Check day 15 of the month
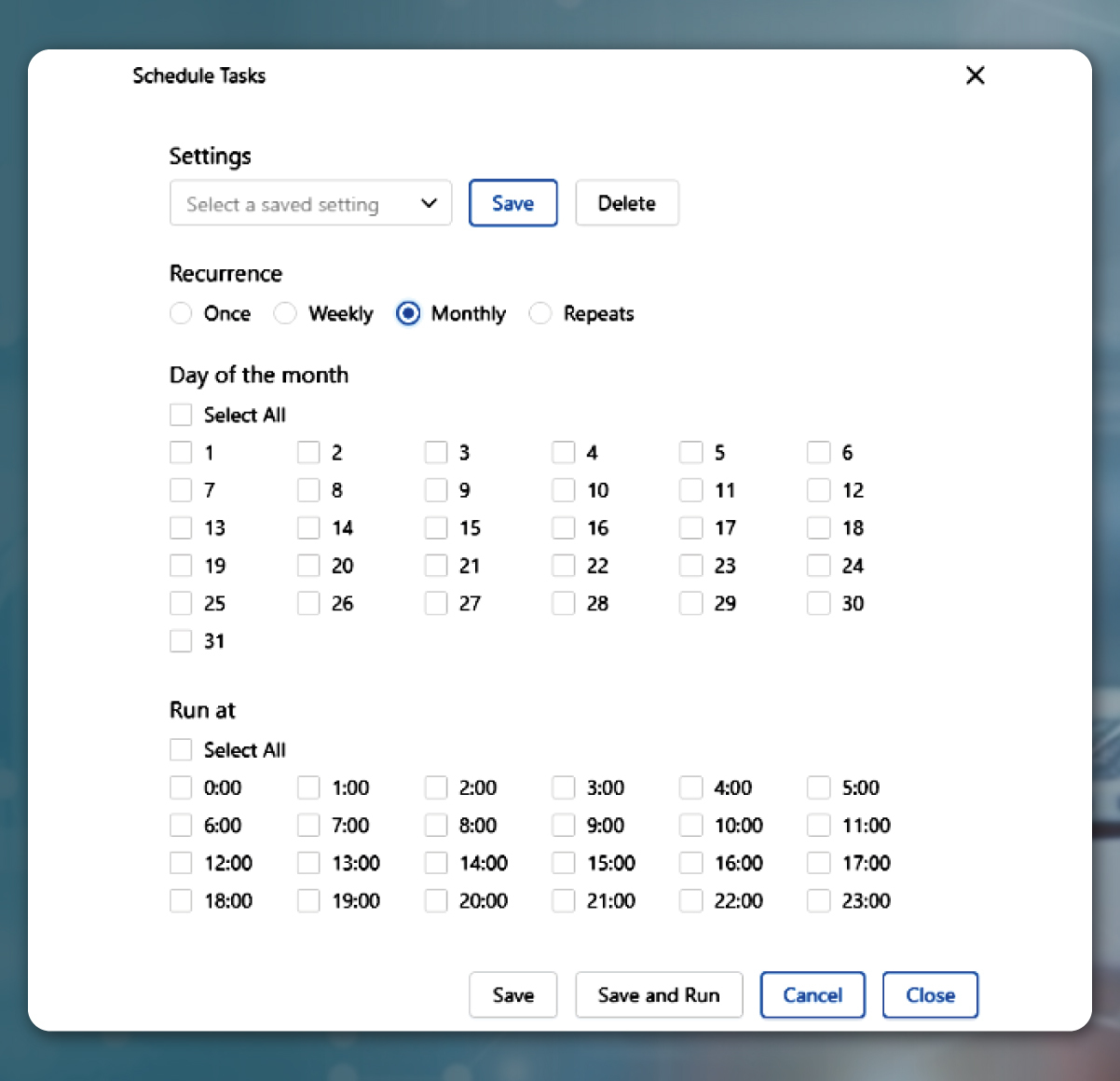 pos(435,527)
